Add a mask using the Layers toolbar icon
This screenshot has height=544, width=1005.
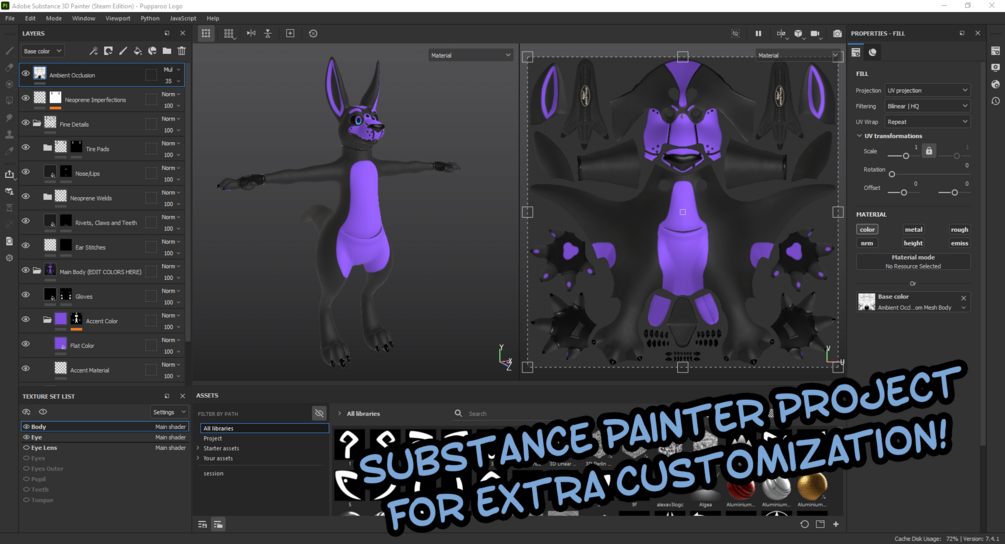tap(108, 51)
